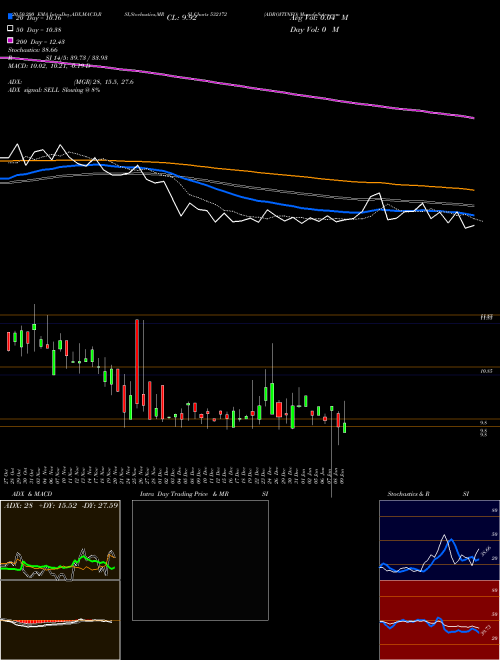Click 'ADX signal: SELL Slowing @ 8%' text

pyautogui.click(x=54, y=90)
